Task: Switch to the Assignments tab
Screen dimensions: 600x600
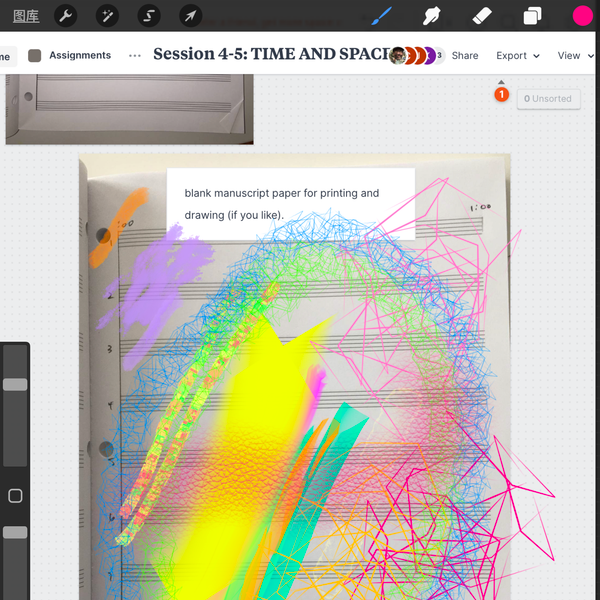Action: click(x=70, y=56)
